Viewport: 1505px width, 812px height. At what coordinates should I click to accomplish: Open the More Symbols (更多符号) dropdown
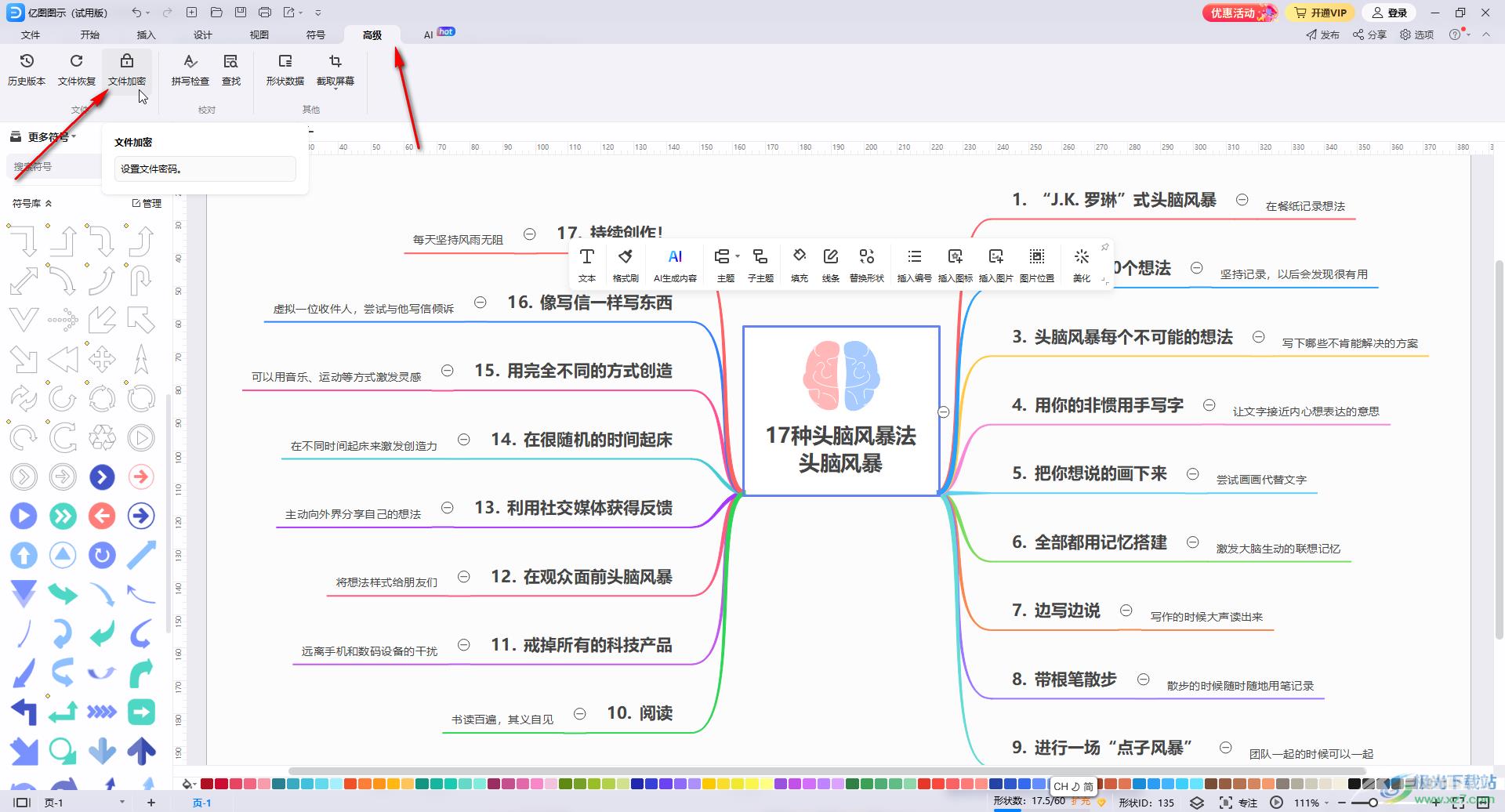52,137
